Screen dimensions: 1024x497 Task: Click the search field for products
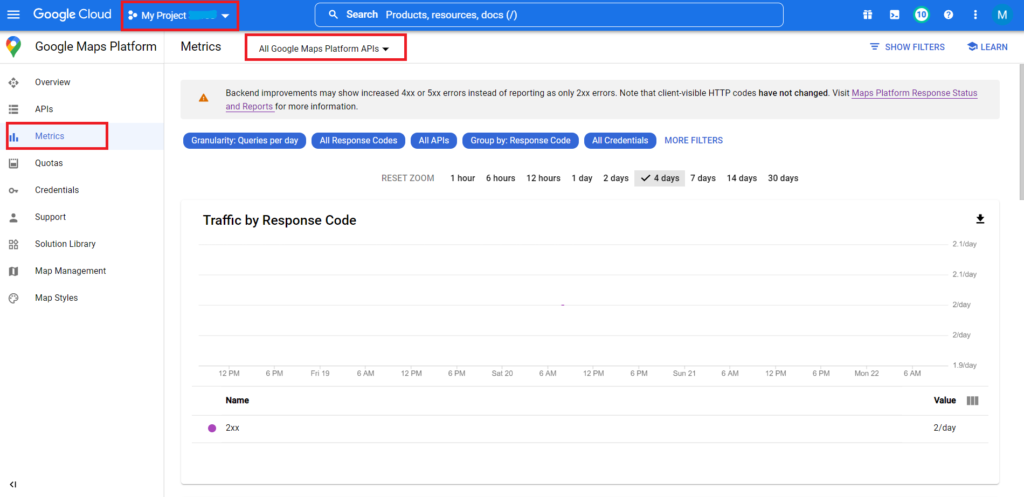pyautogui.click(x=549, y=14)
